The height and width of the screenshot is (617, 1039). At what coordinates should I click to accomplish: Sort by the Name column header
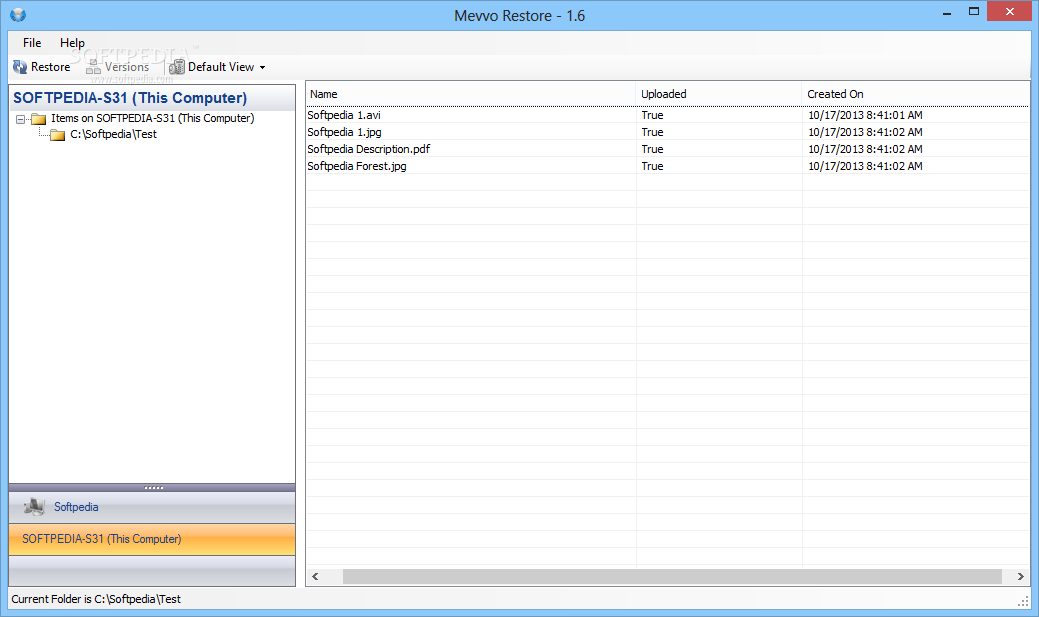click(x=470, y=94)
